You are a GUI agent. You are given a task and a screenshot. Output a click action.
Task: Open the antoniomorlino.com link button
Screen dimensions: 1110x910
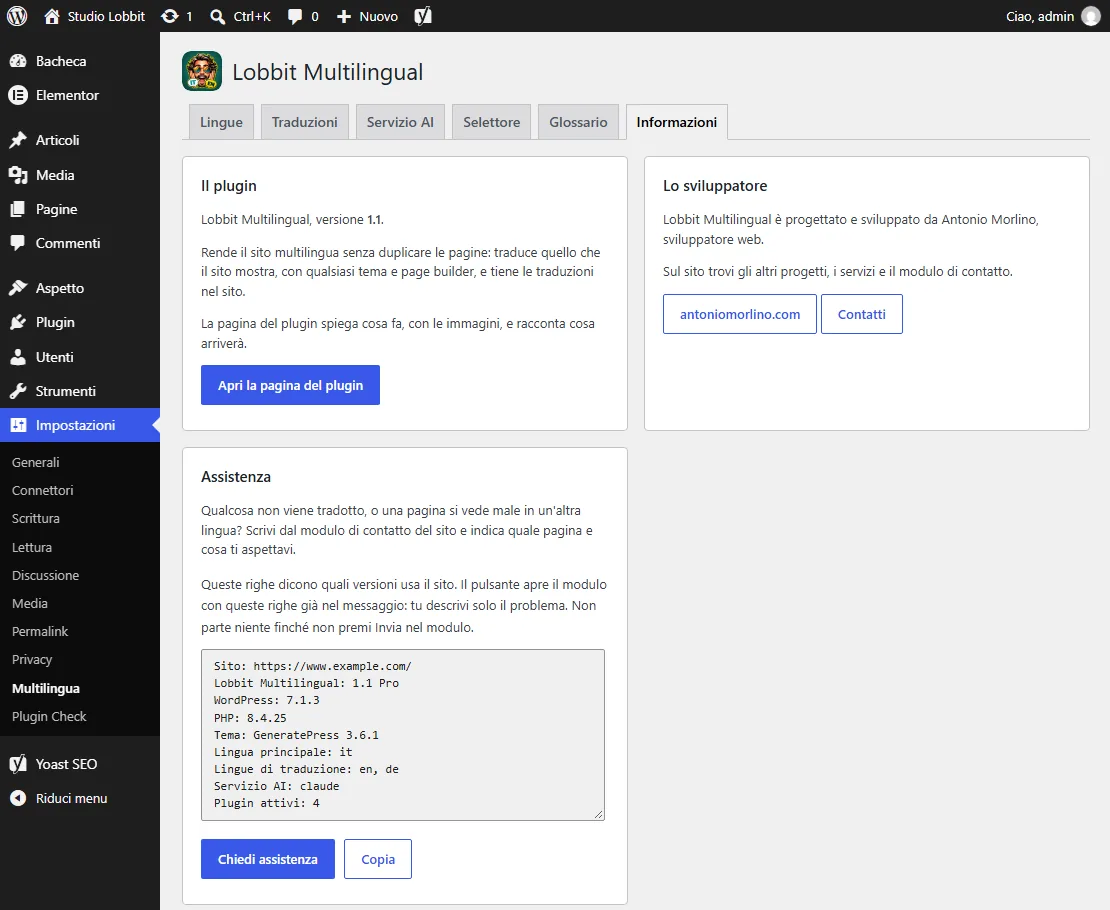click(740, 314)
